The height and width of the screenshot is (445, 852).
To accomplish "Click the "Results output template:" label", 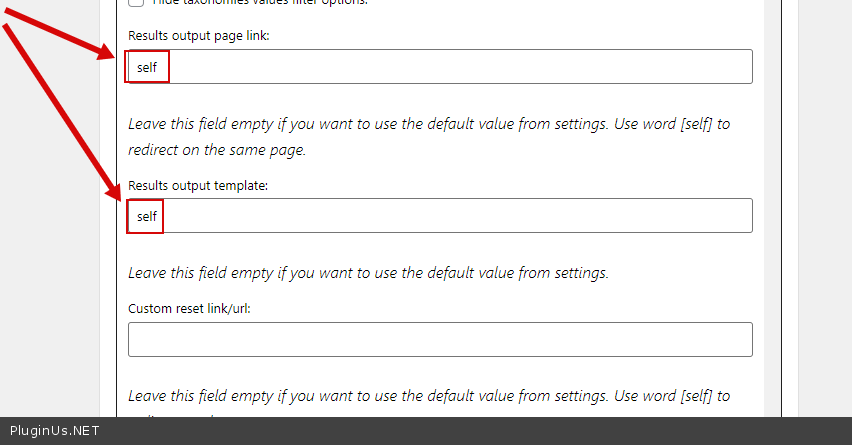I will pyautogui.click(x=198, y=185).
